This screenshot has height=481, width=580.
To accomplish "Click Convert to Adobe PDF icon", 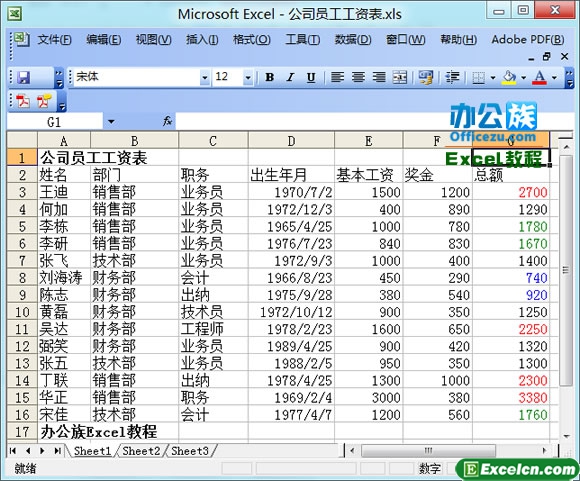I will pyautogui.click(x=23, y=101).
